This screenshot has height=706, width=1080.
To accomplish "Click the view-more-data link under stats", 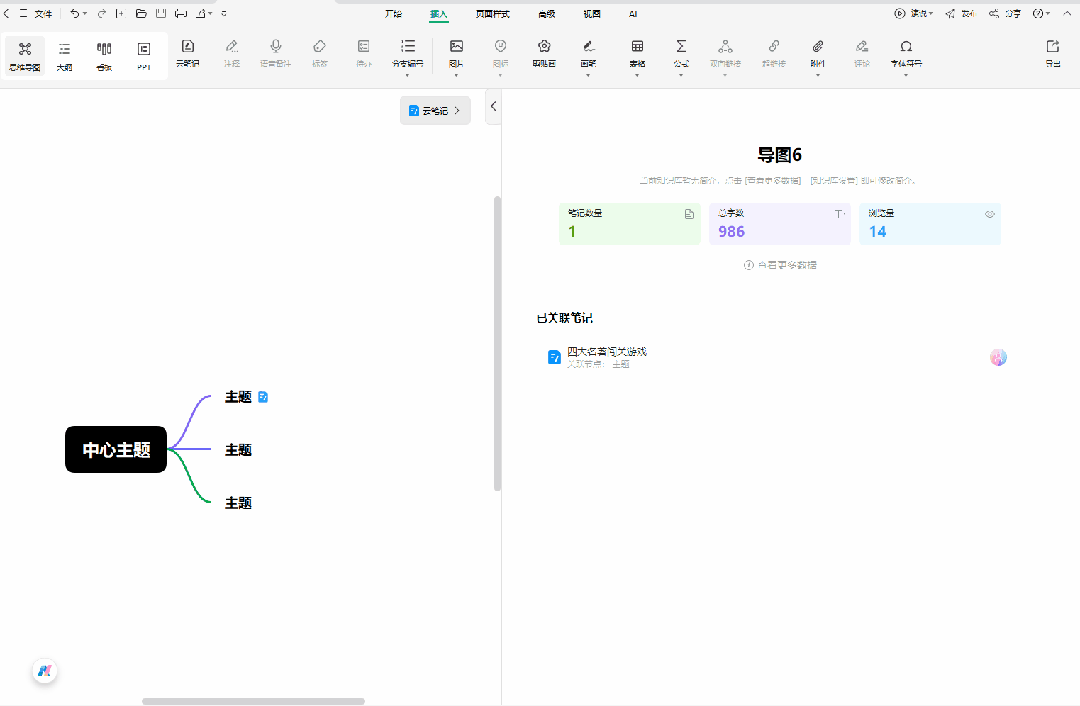I will coord(780,264).
